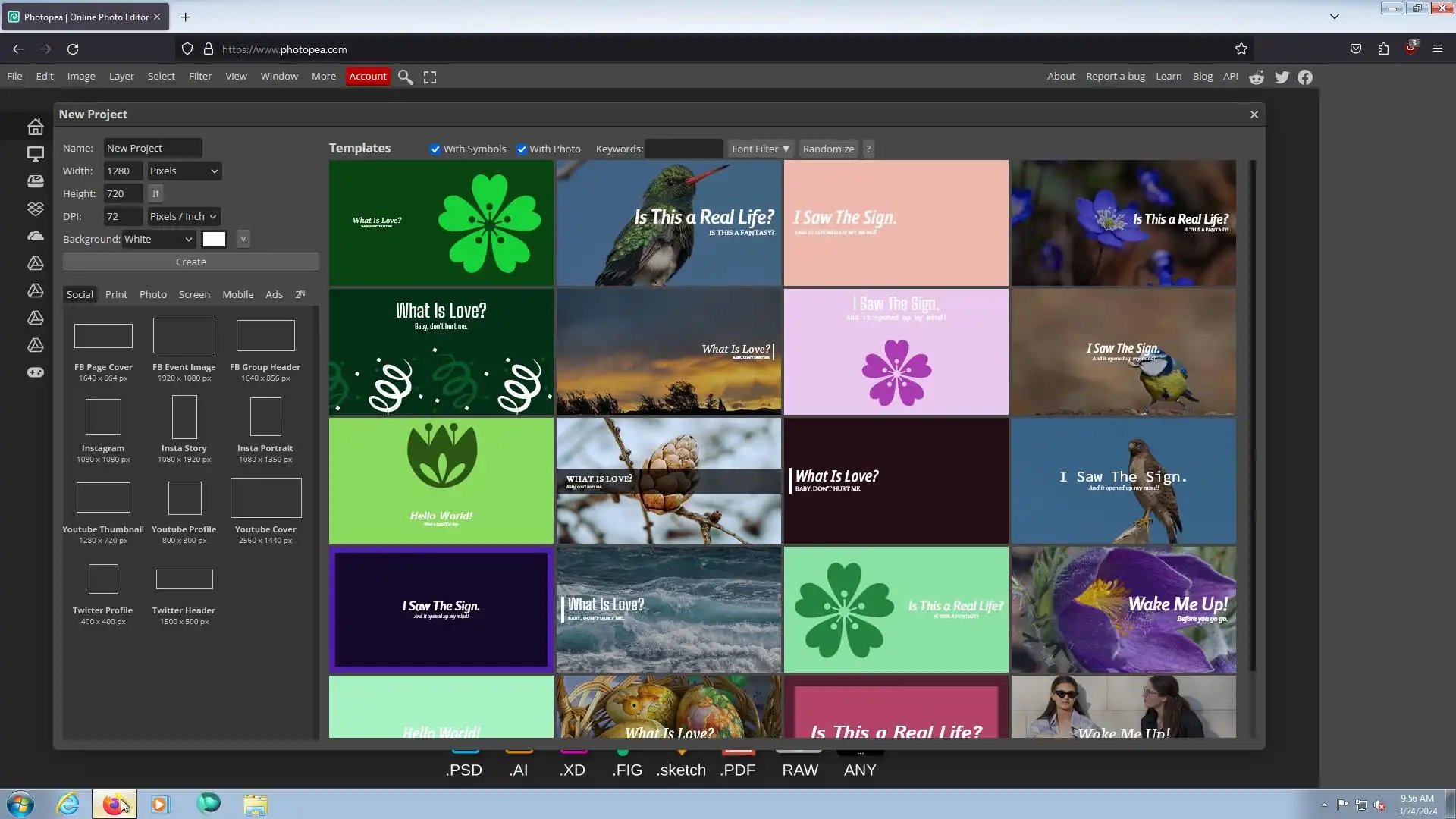Open the magnifier search icon in menu bar
The height and width of the screenshot is (819, 1456).
(x=405, y=77)
